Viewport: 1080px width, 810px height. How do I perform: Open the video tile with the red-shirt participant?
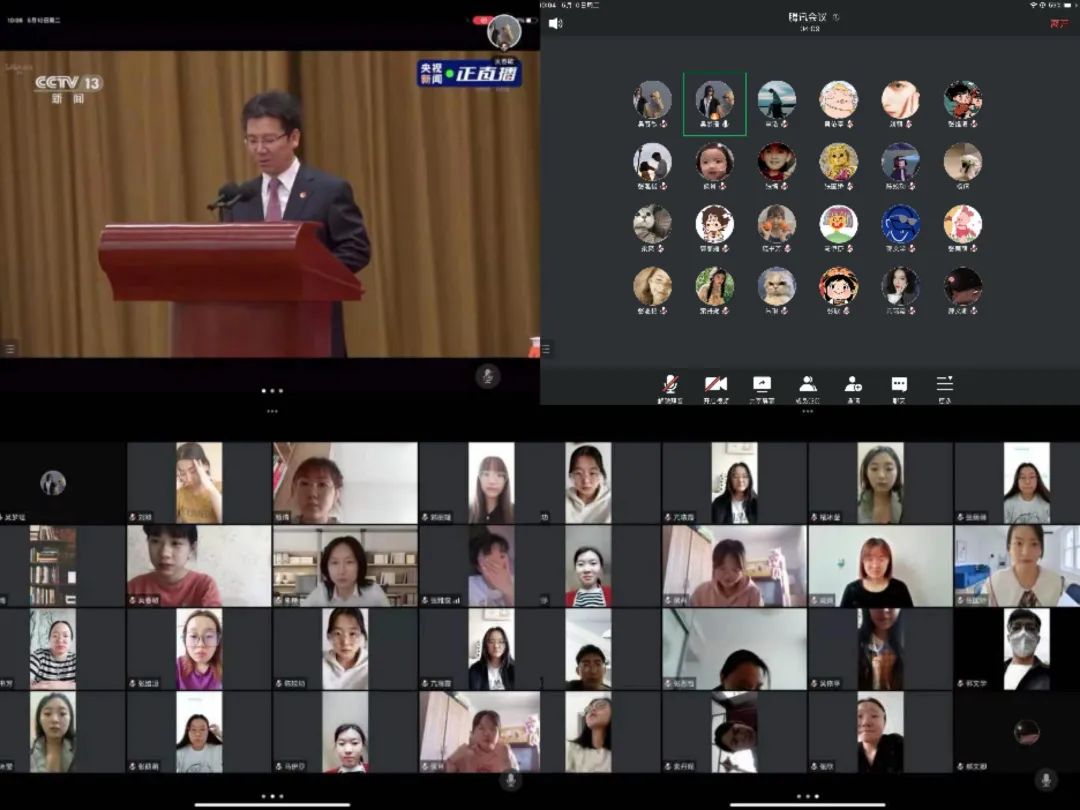pyautogui.click(x=199, y=565)
